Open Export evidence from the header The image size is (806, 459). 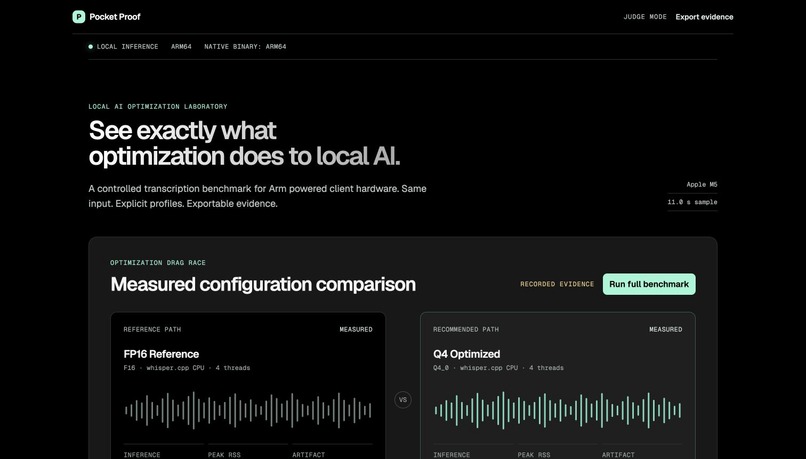(704, 17)
